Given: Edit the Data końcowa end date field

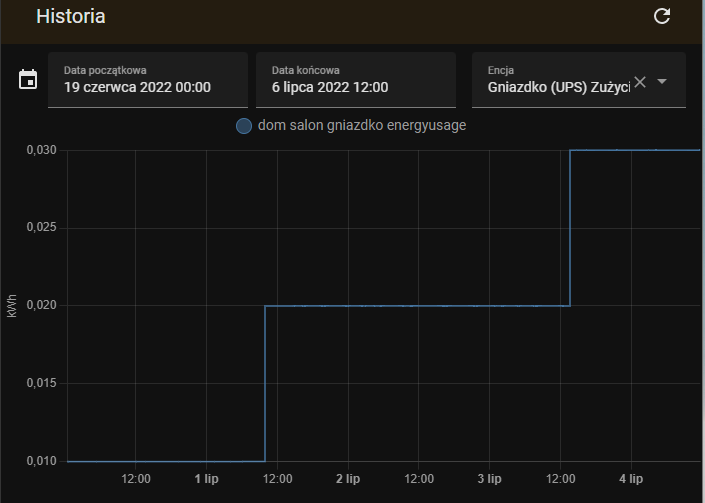Looking at the screenshot, I should coord(356,80).
